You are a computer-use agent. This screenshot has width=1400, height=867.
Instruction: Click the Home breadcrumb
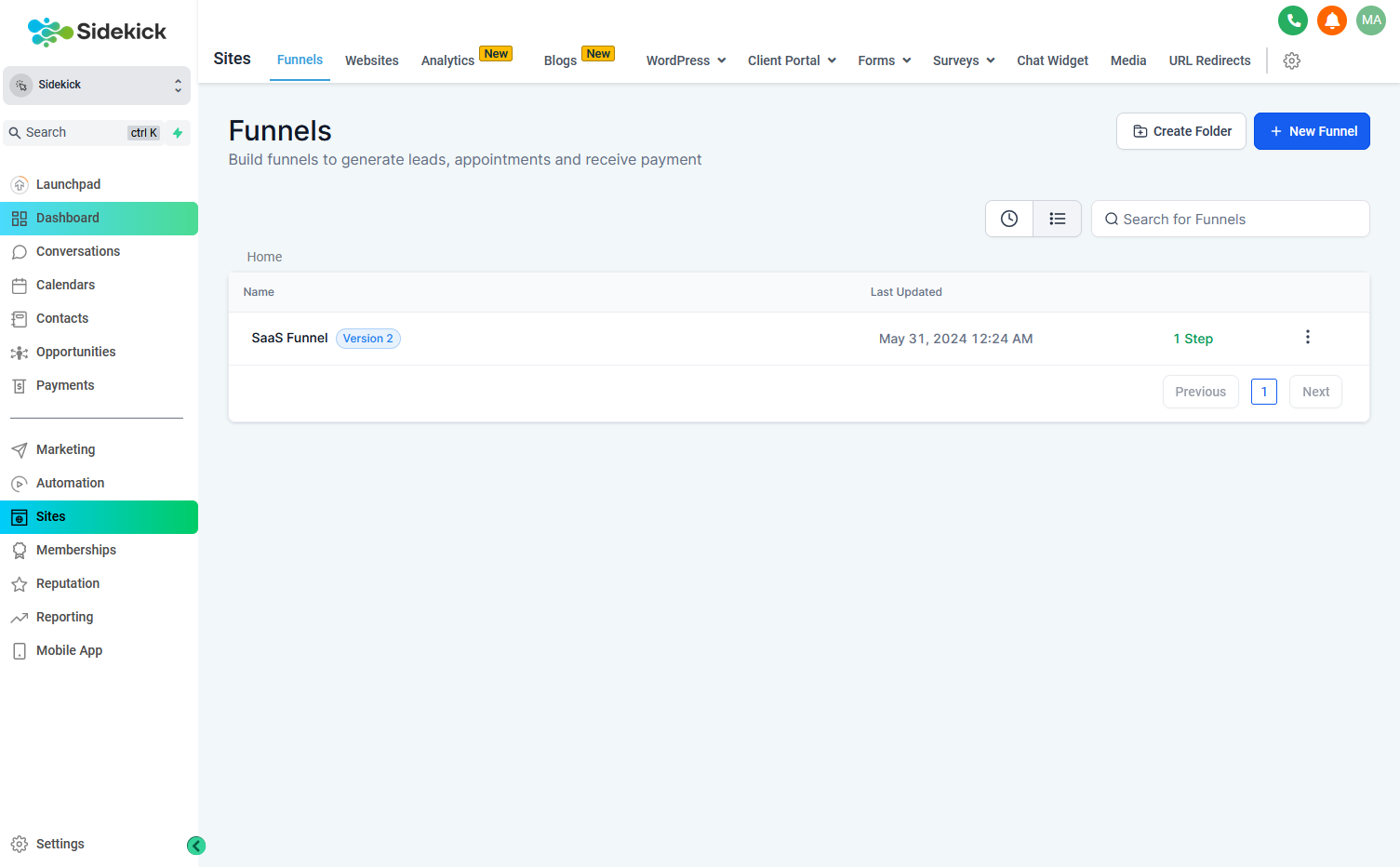(264, 257)
